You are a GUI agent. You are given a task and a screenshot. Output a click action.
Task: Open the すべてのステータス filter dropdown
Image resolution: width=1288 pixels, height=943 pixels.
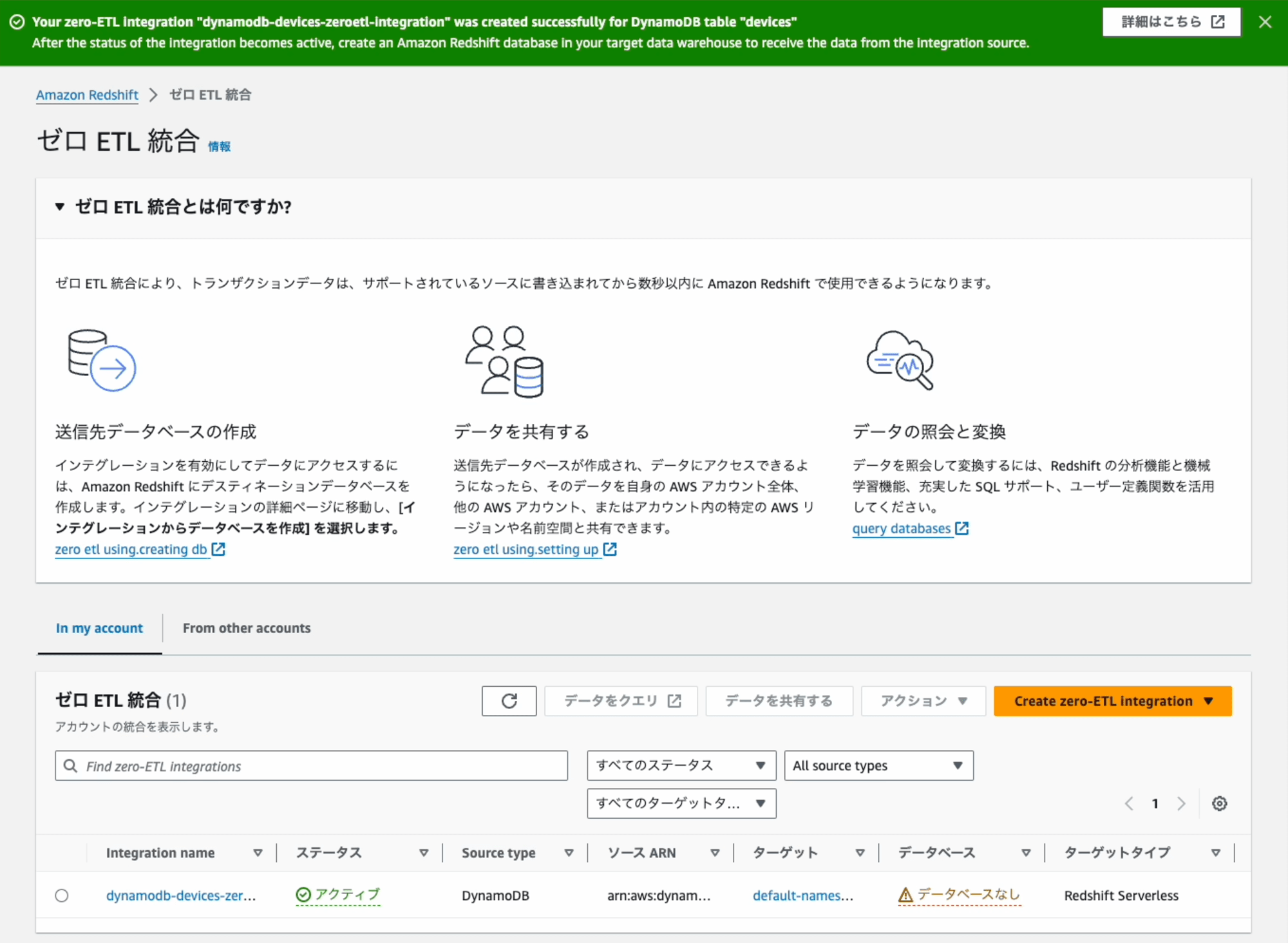(681, 765)
